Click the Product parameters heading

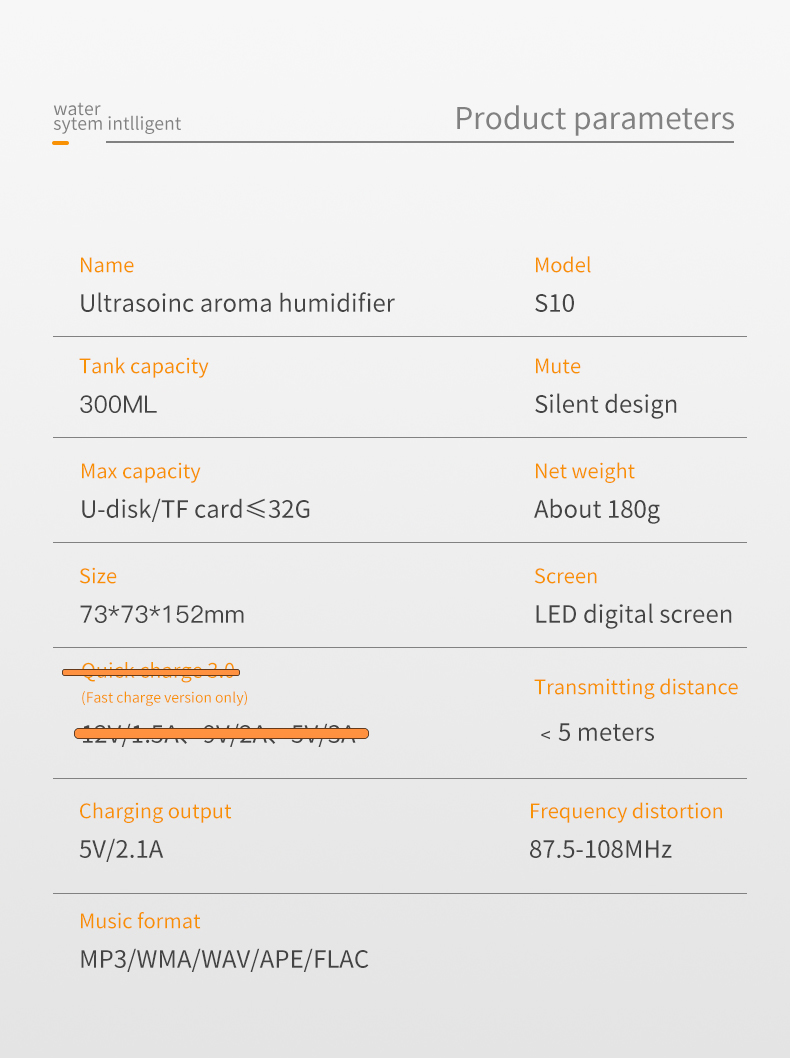(594, 119)
